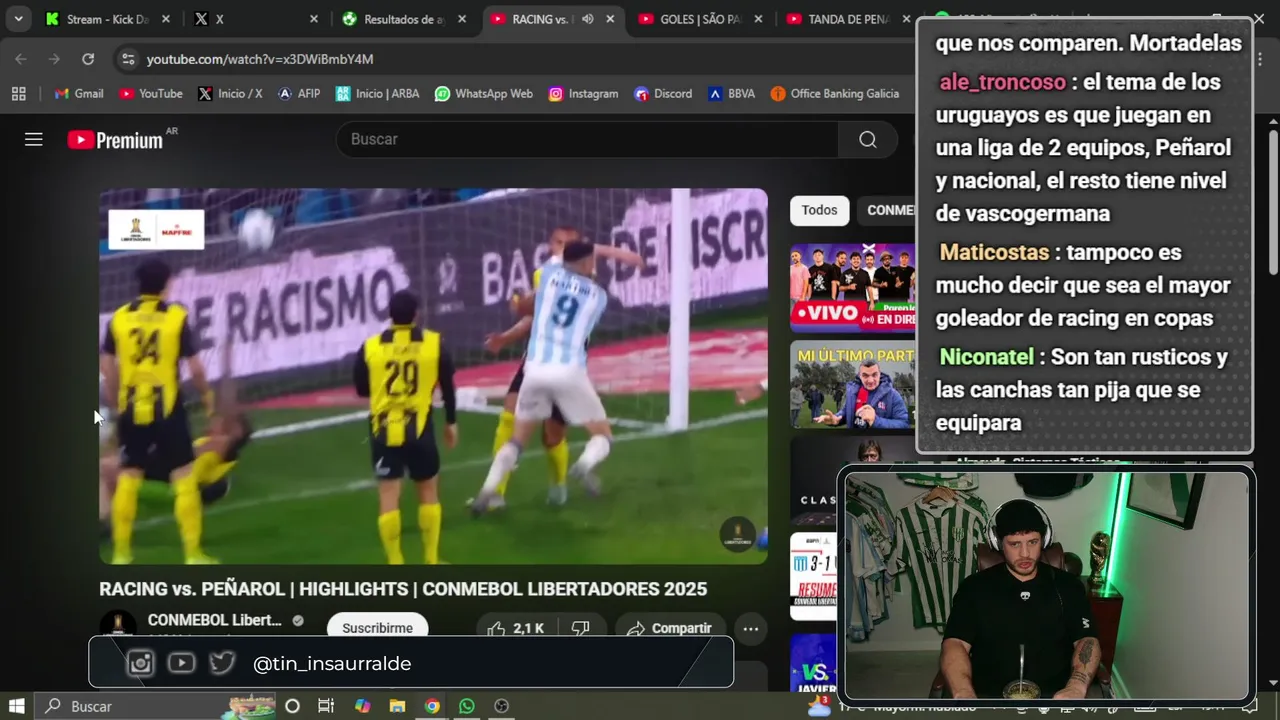The height and width of the screenshot is (720, 1280).
Task: Click the Compartir share button
Action: (x=670, y=627)
